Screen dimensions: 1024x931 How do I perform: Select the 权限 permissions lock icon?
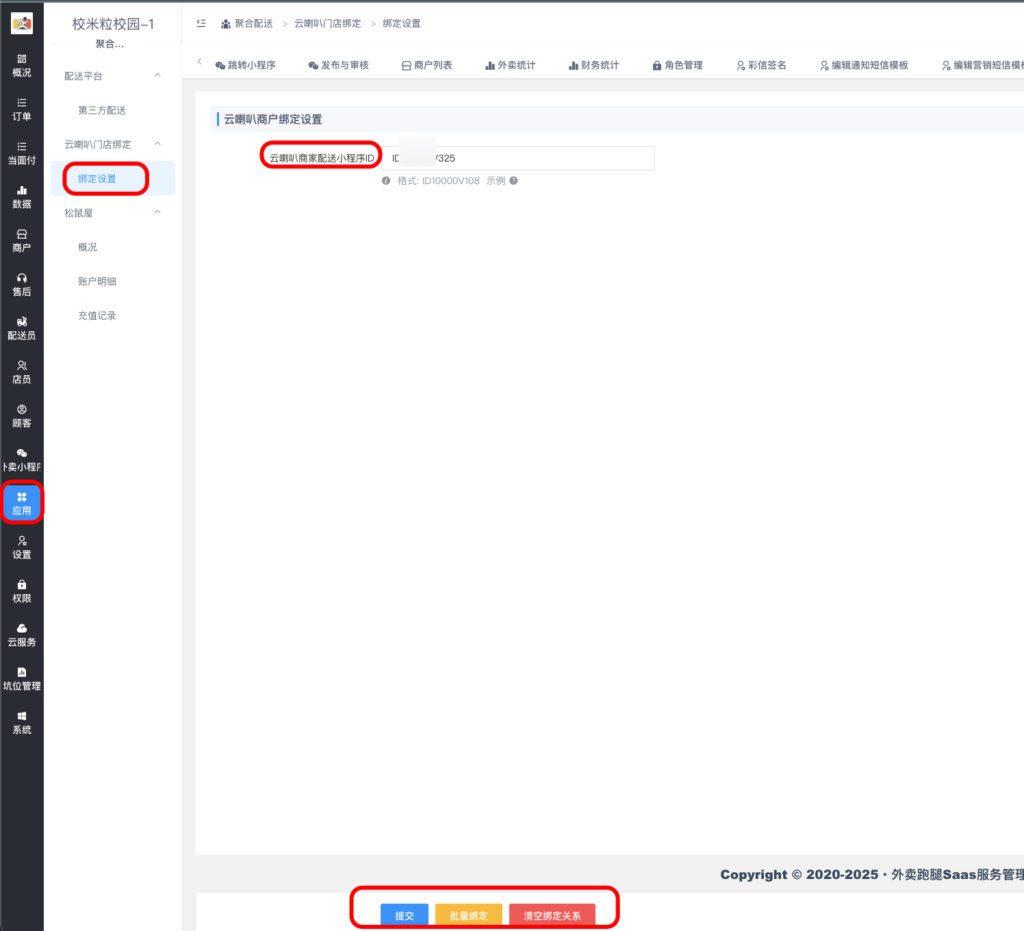click(21, 585)
